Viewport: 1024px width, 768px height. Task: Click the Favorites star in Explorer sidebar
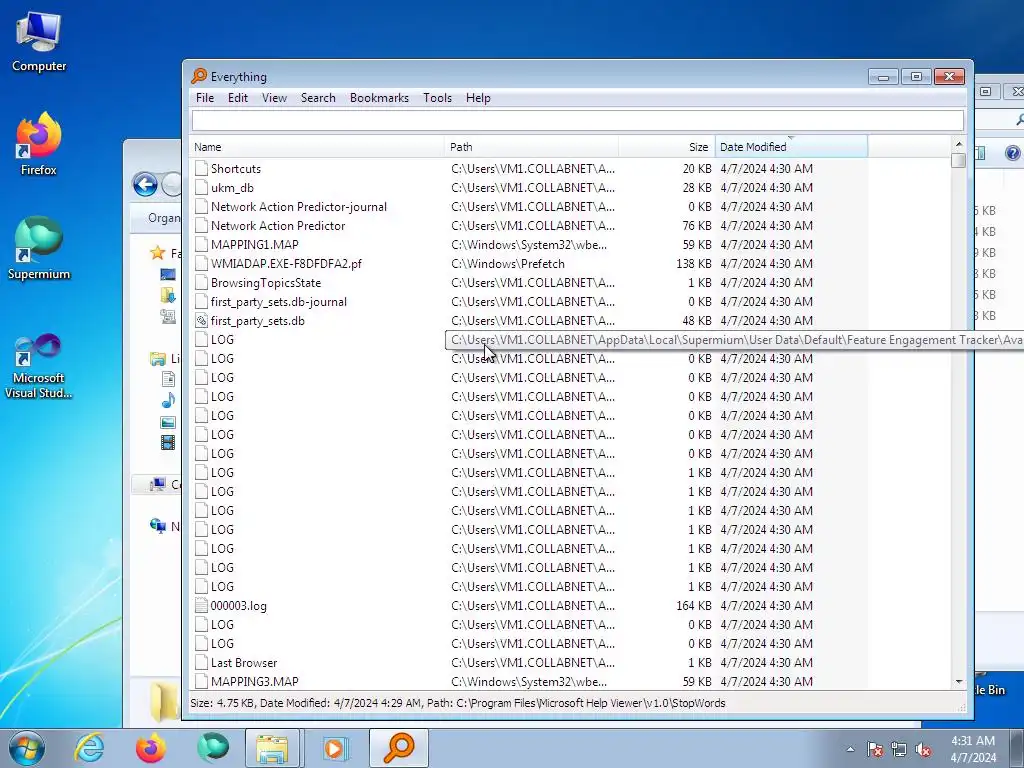pos(157,253)
